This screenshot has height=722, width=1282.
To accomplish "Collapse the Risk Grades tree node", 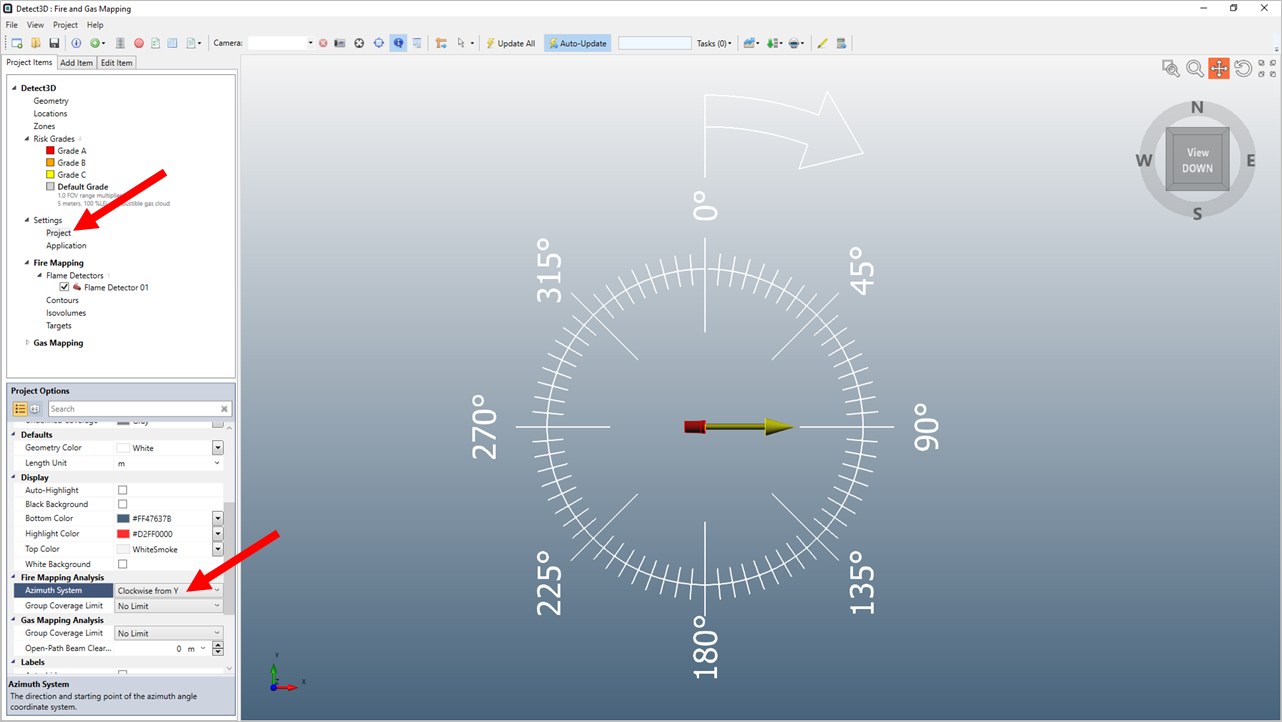I will click(27, 139).
